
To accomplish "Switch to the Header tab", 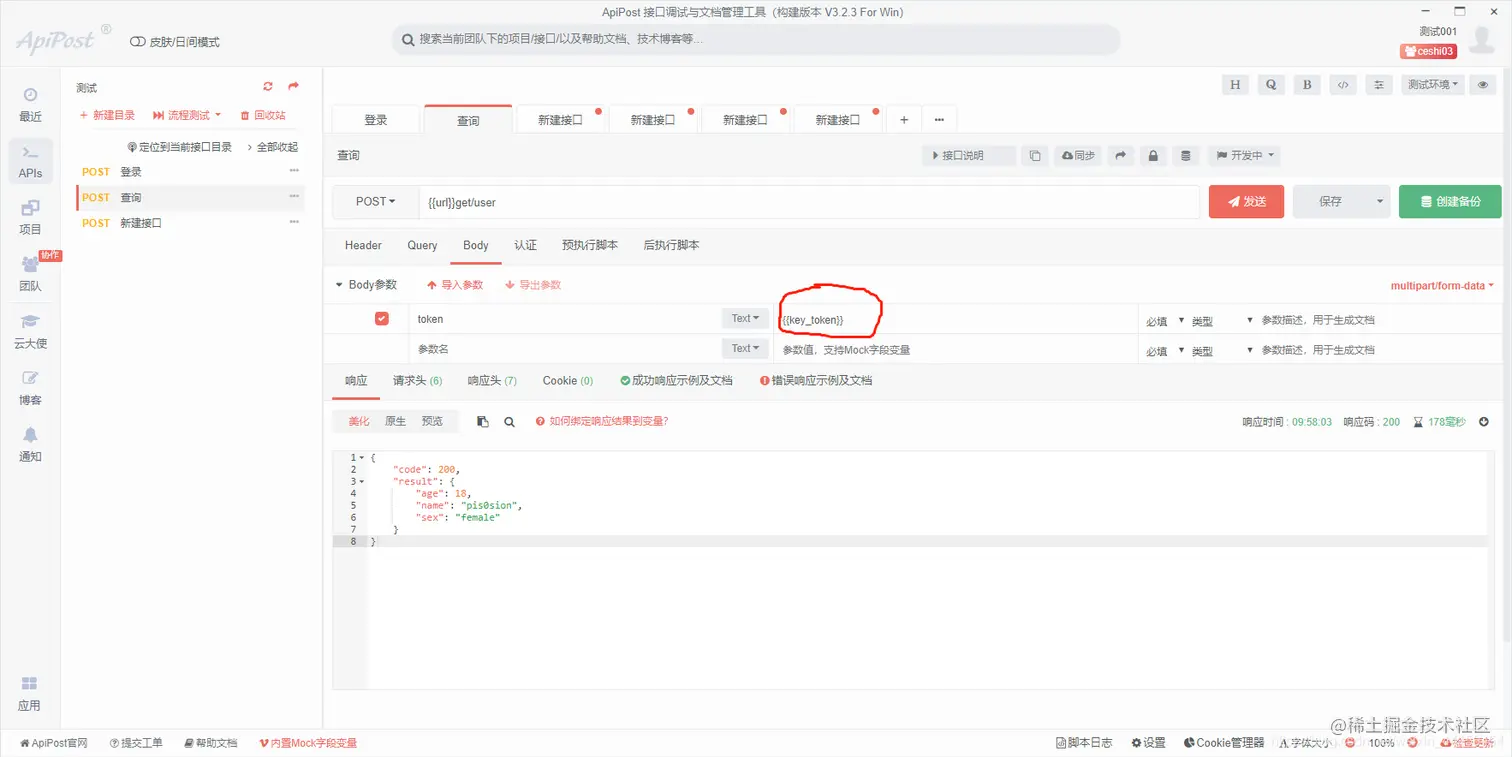I will 363,245.
